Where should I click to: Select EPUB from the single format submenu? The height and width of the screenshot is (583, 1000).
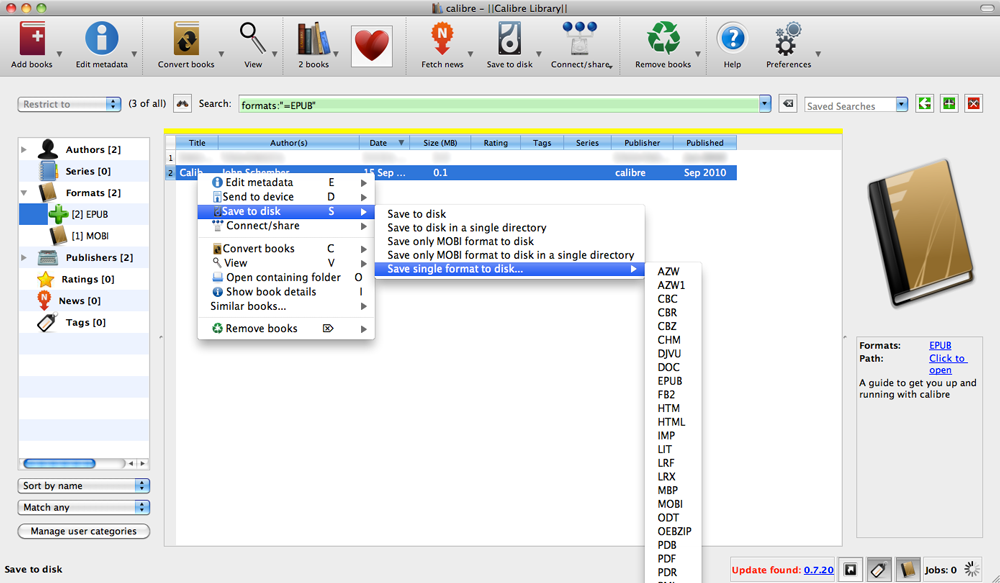(669, 381)
